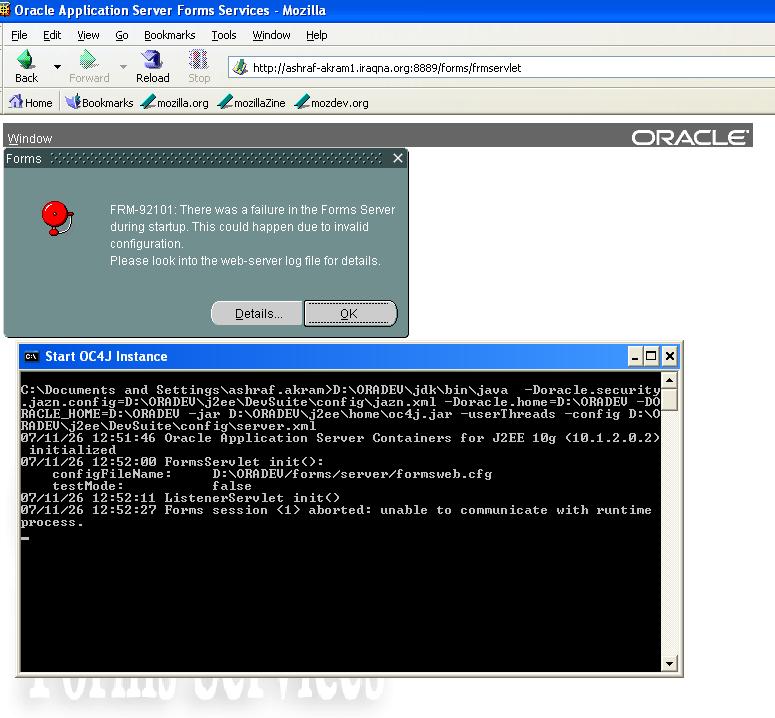Click the console scrollbar thumb
Screen dimensions: 775x718
[x=669, y=399]
